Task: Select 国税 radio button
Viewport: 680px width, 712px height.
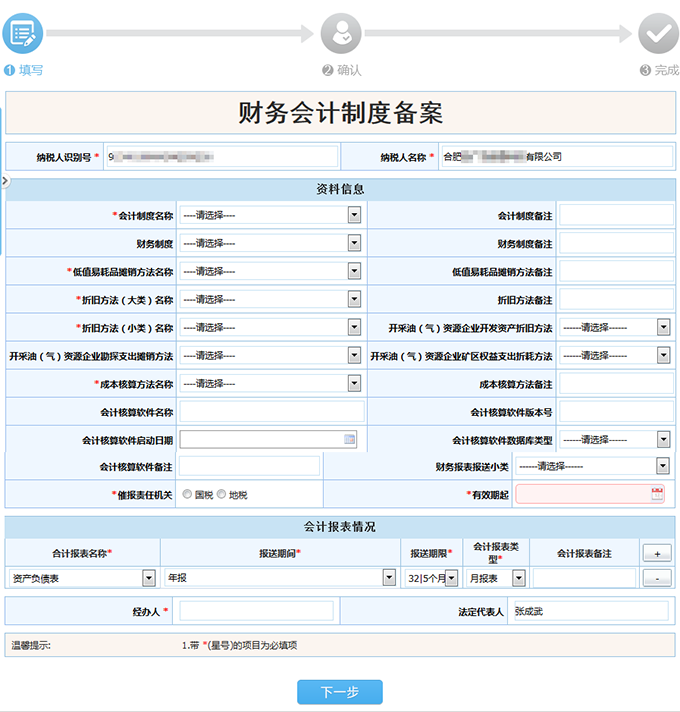Action: [x=186, y=494]
